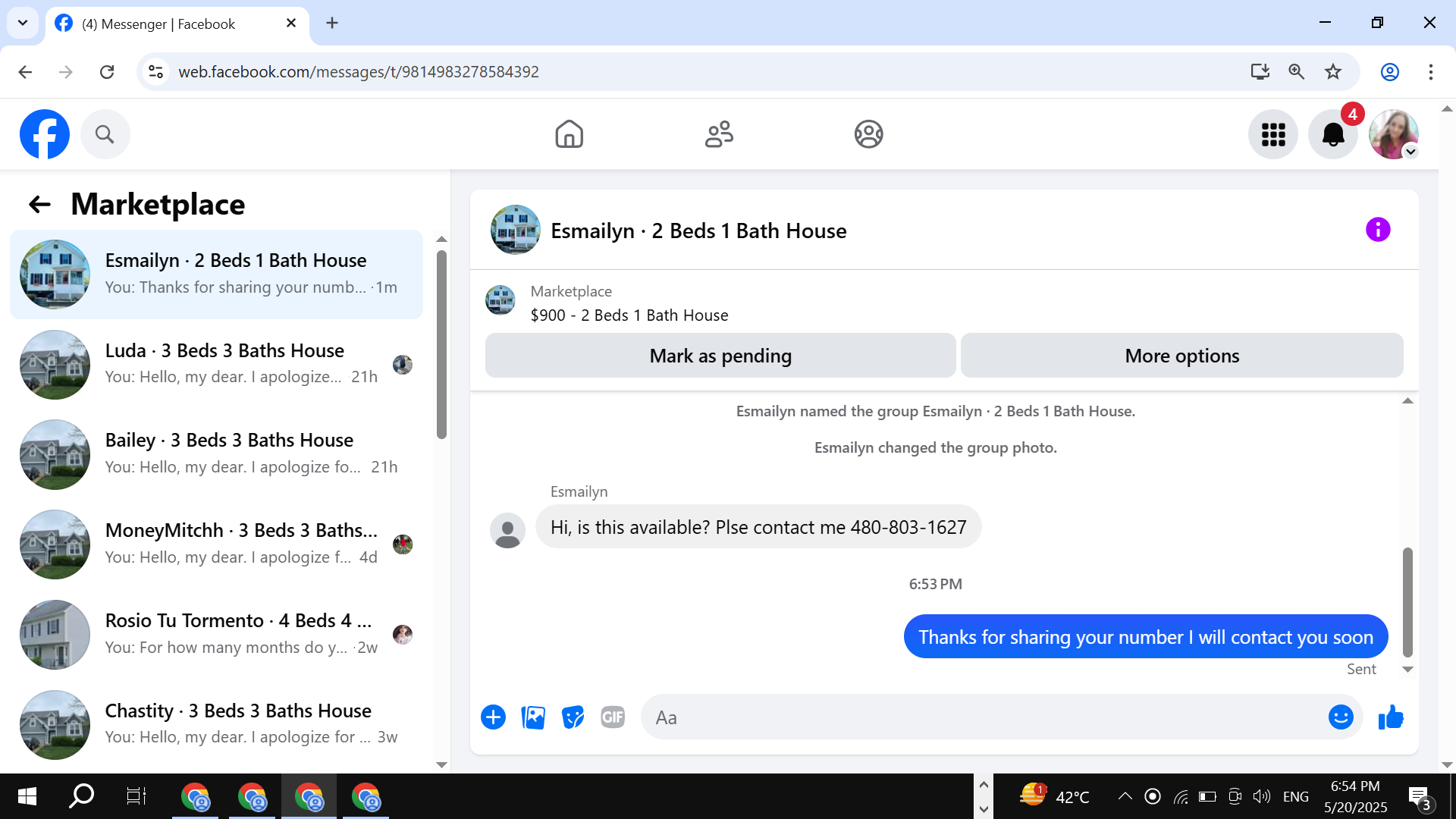
Task: Click conversation list vertical scrollbar
Action: coord(441,345)
